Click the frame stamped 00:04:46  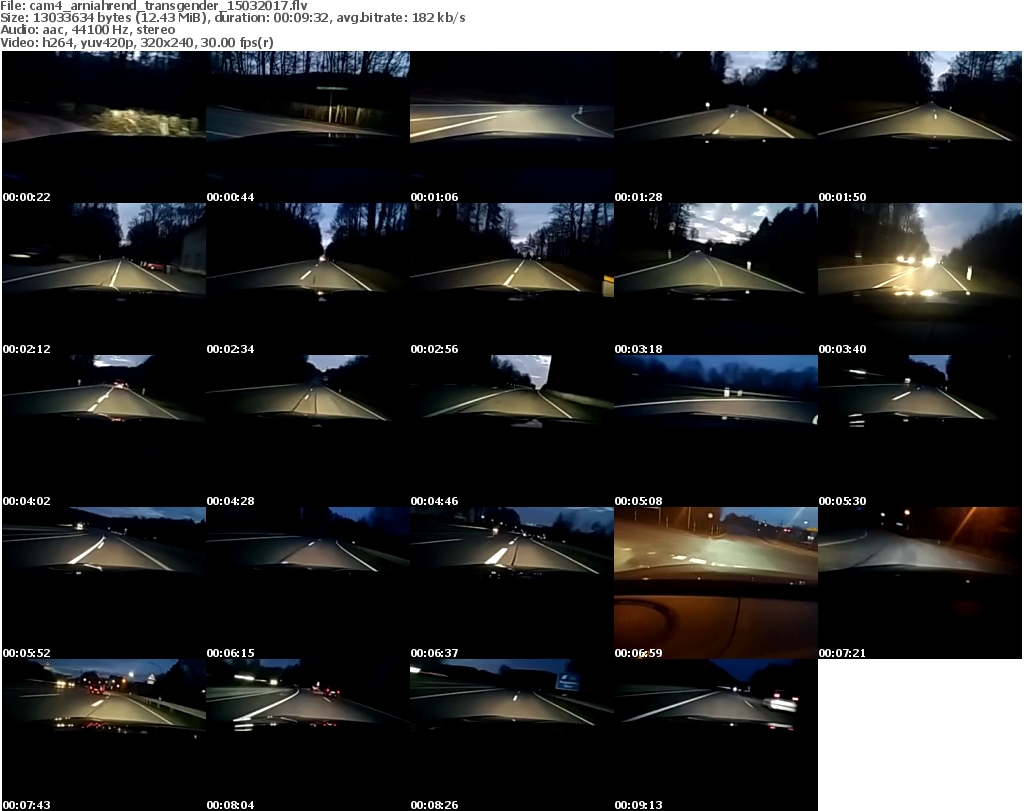tap(512, 432)
